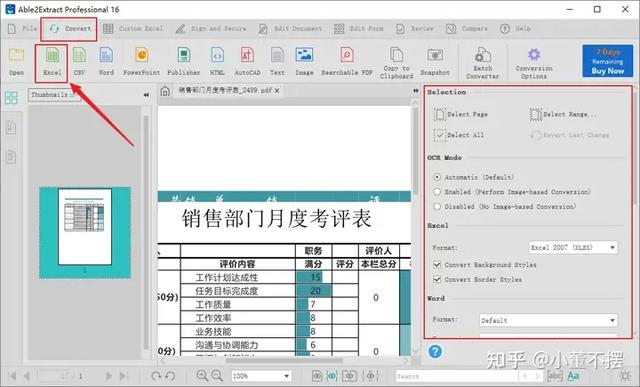The height and width of the screenshot is (387, 640).
Task: Collapse the left sidebar panel arrows
Action: (146, 95)
